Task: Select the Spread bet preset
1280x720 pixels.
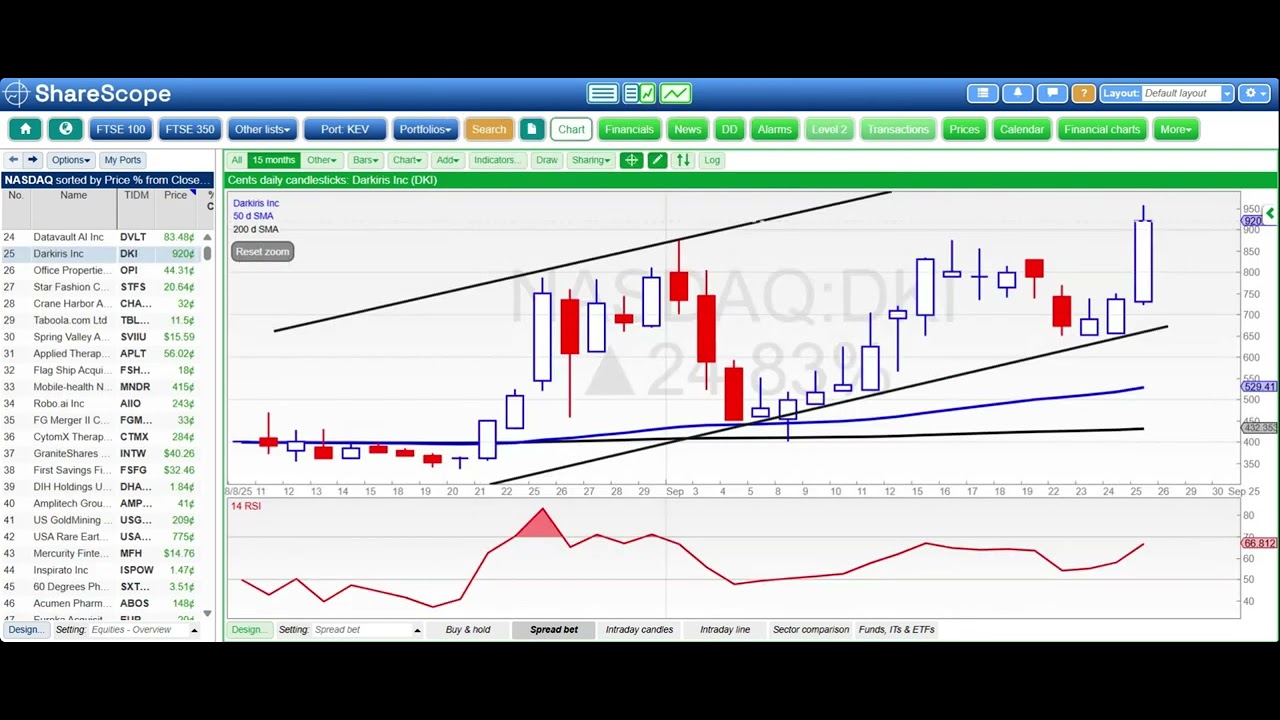Action: (554, 630)
